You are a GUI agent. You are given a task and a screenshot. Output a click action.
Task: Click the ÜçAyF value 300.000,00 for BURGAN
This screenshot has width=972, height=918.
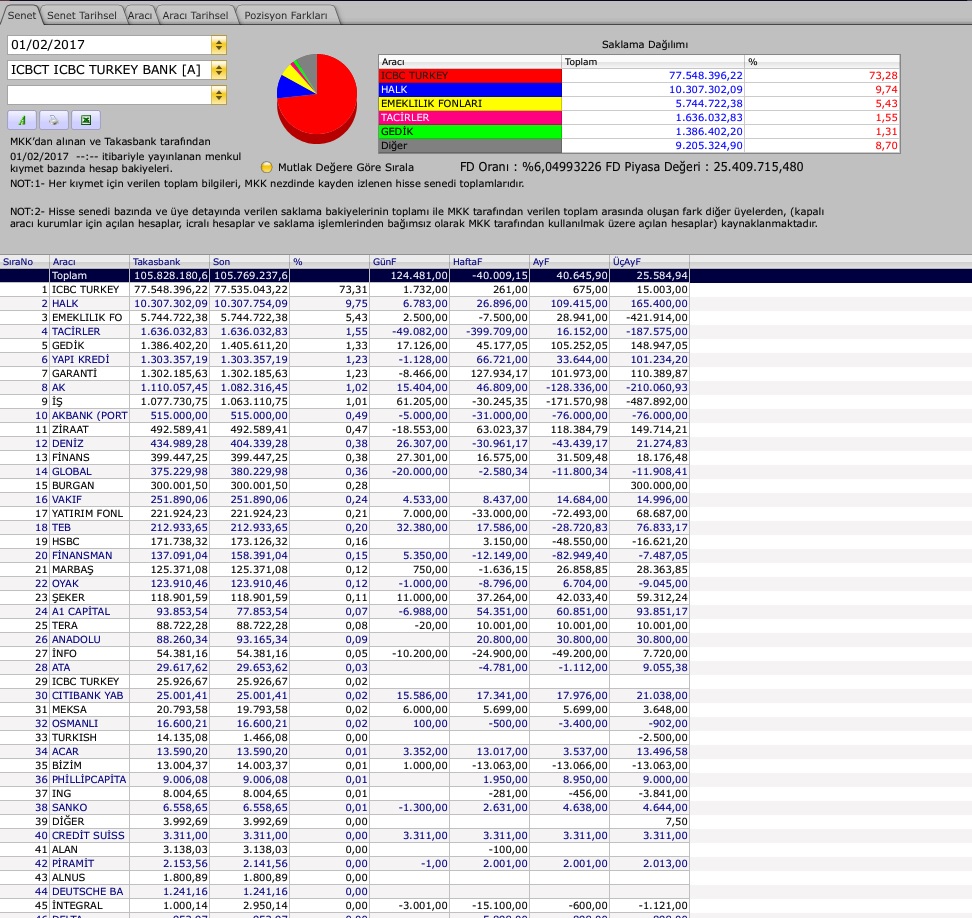(x=659, y=486)
